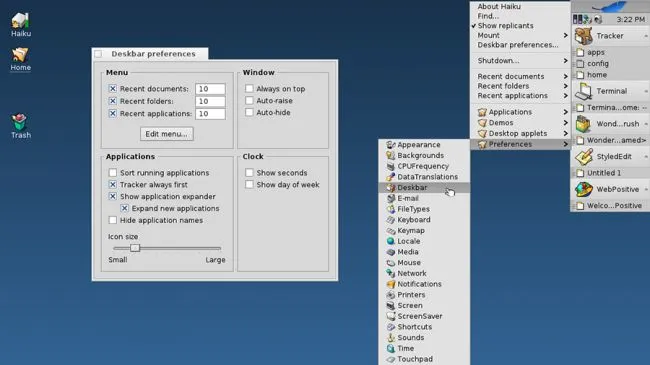Toggle Tracker always first checkbox

(113, 185)
